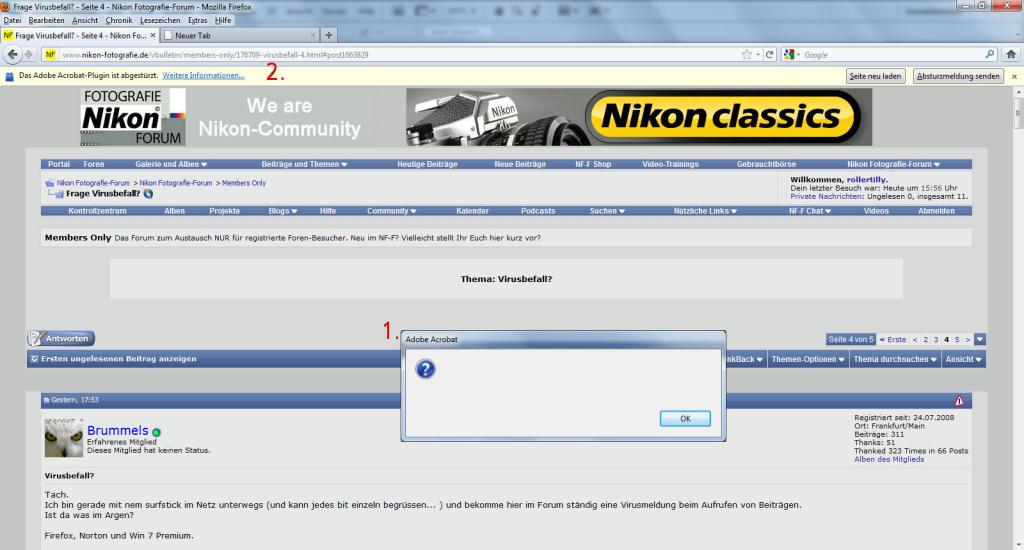This screenshot has height=550, width=1024.
Task: Click Seite neu laden button
Action: [874, 76]
